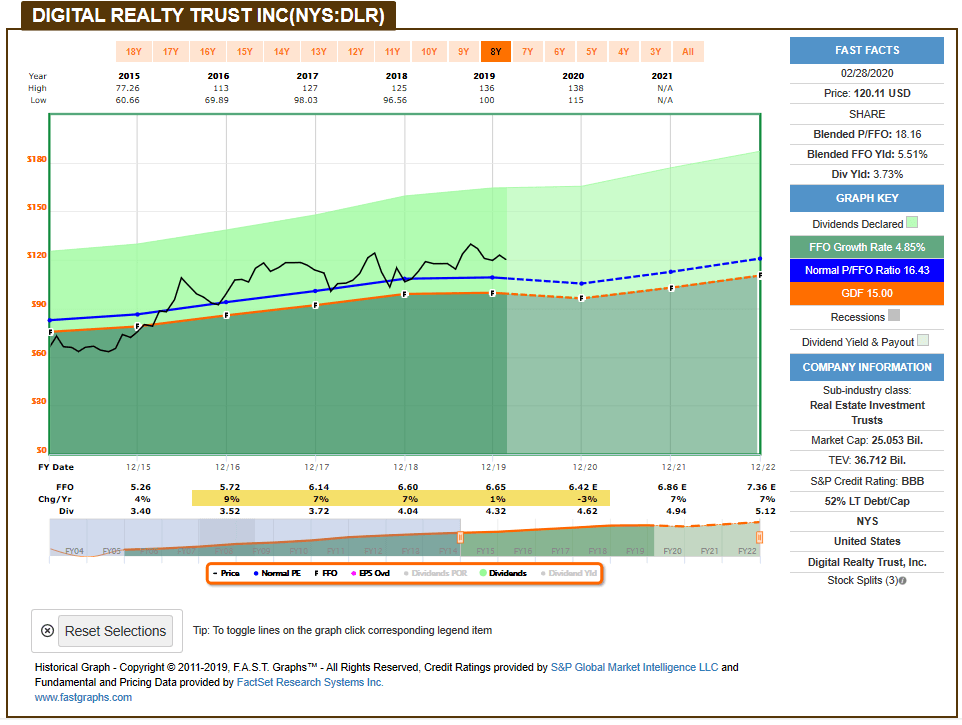Select the 6Y time range tab

[560, 52]
